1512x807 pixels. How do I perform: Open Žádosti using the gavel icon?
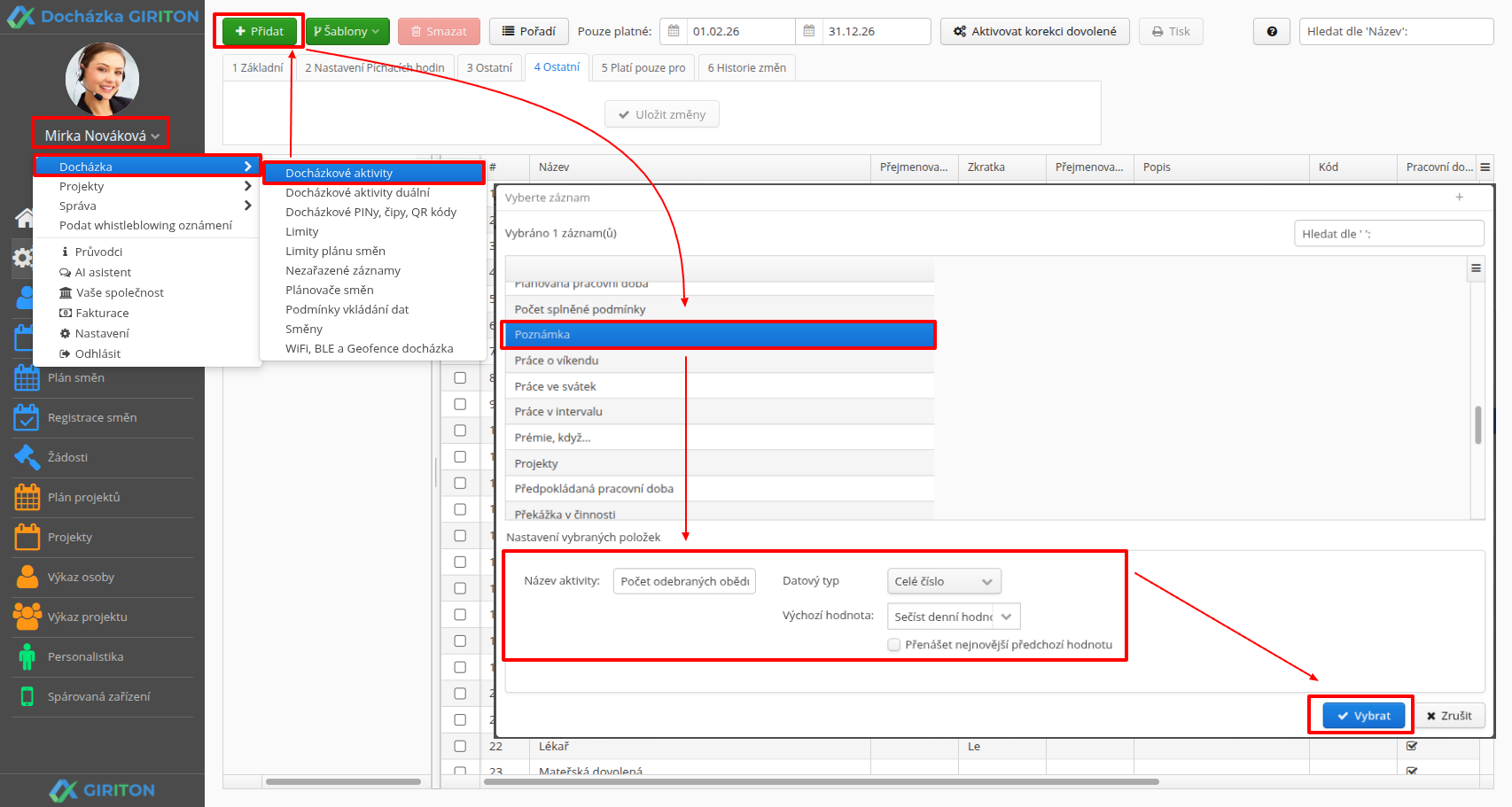[27, 457]
